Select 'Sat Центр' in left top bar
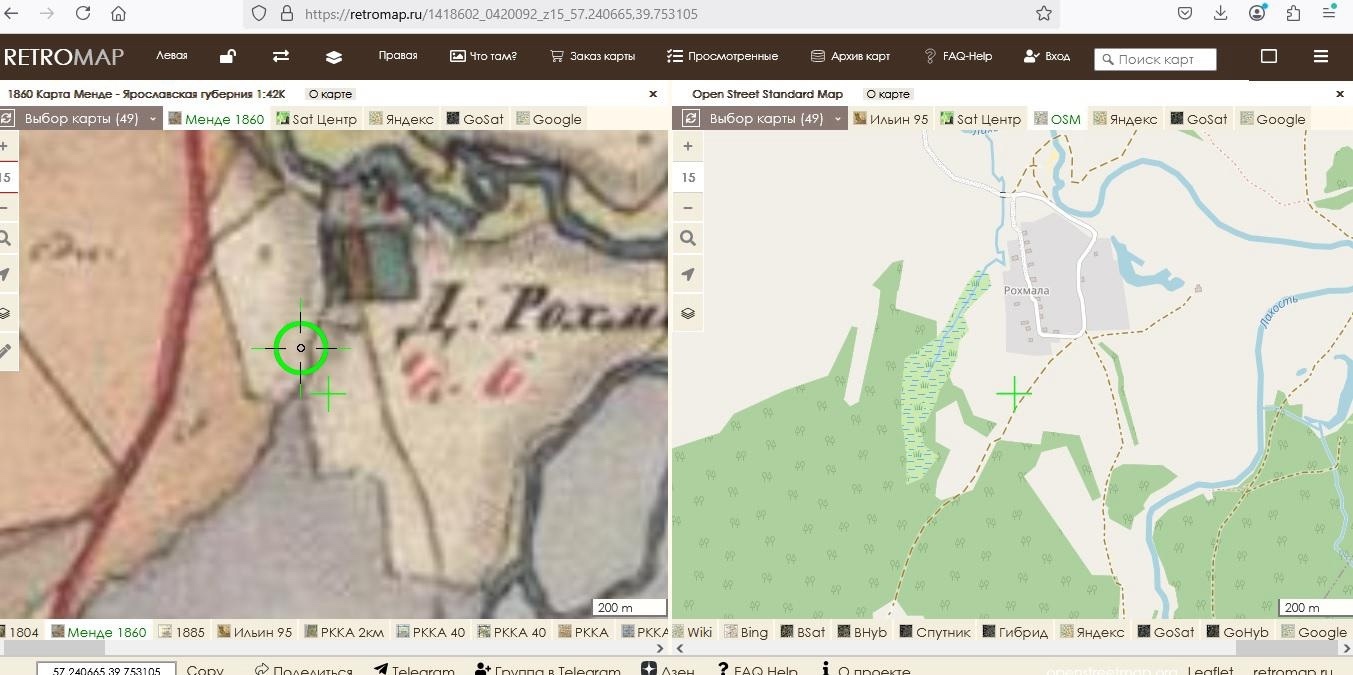Screen dimensions: 1353x675 point(317,119)
